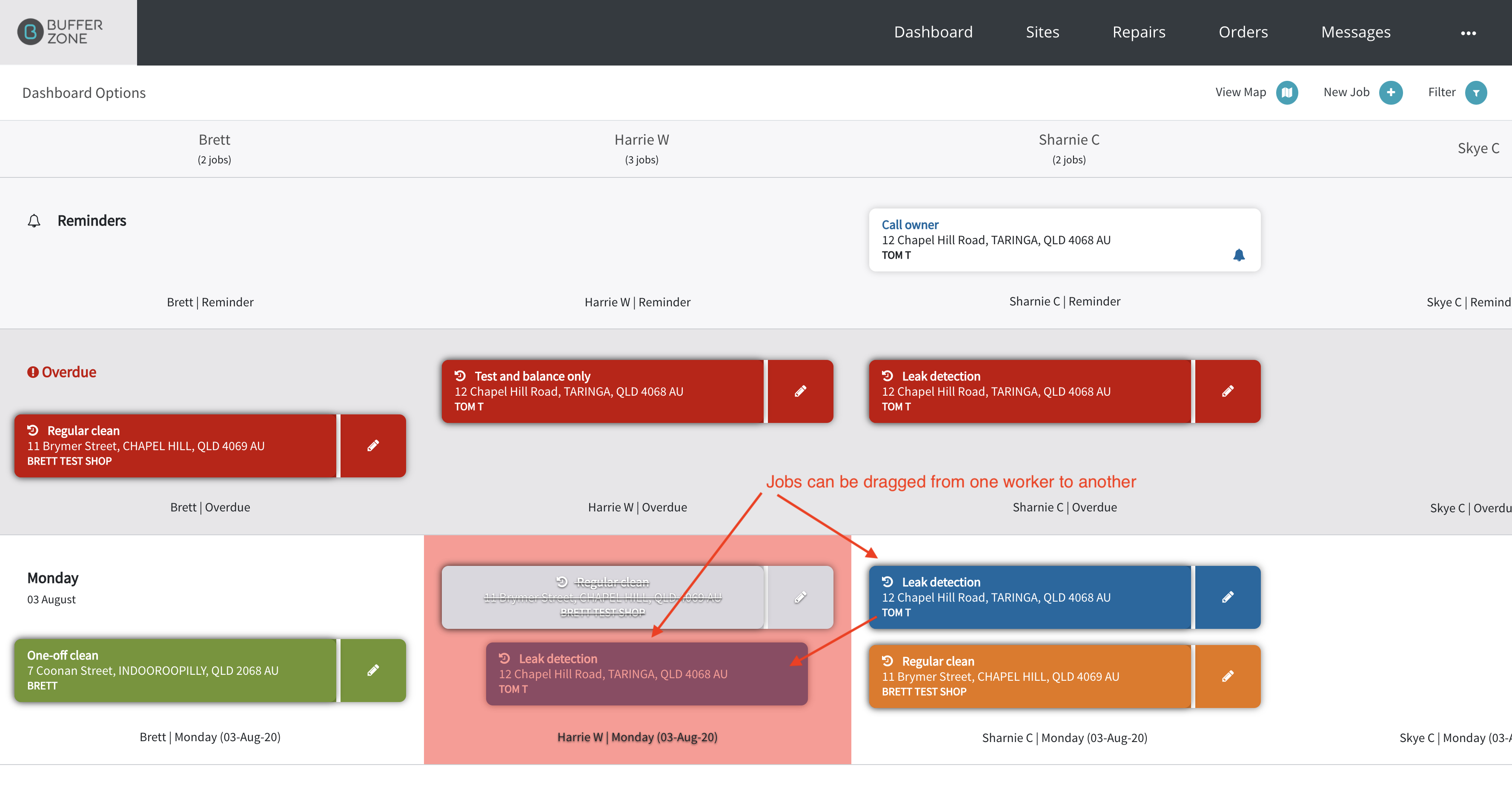The height and width of the screenshot is (785, 1512).
Task: Select the green One-off clean job card
Action: [175, 671]
